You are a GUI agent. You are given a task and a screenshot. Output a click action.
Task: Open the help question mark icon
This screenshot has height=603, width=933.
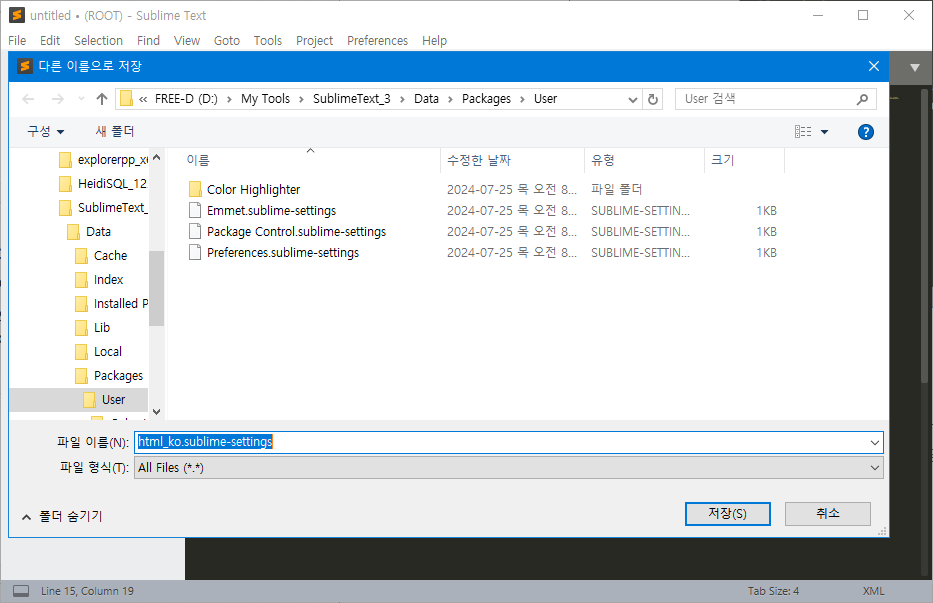click(x=866, y=132)
